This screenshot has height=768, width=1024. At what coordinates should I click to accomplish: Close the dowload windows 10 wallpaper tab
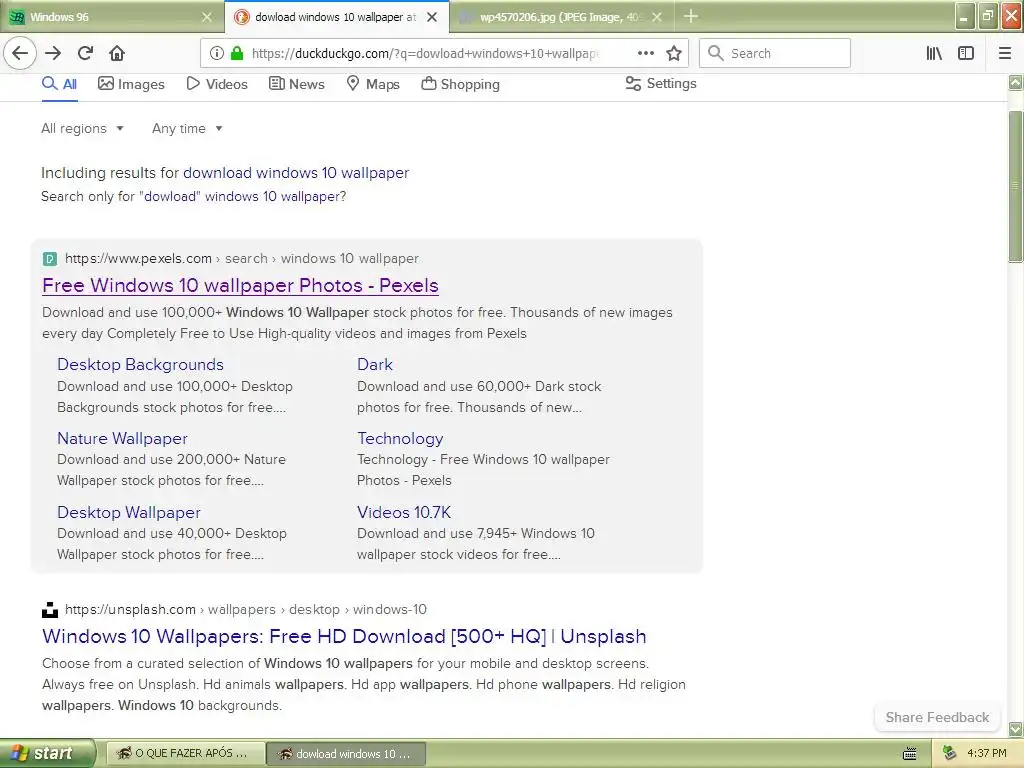click(x=432, y=17)
